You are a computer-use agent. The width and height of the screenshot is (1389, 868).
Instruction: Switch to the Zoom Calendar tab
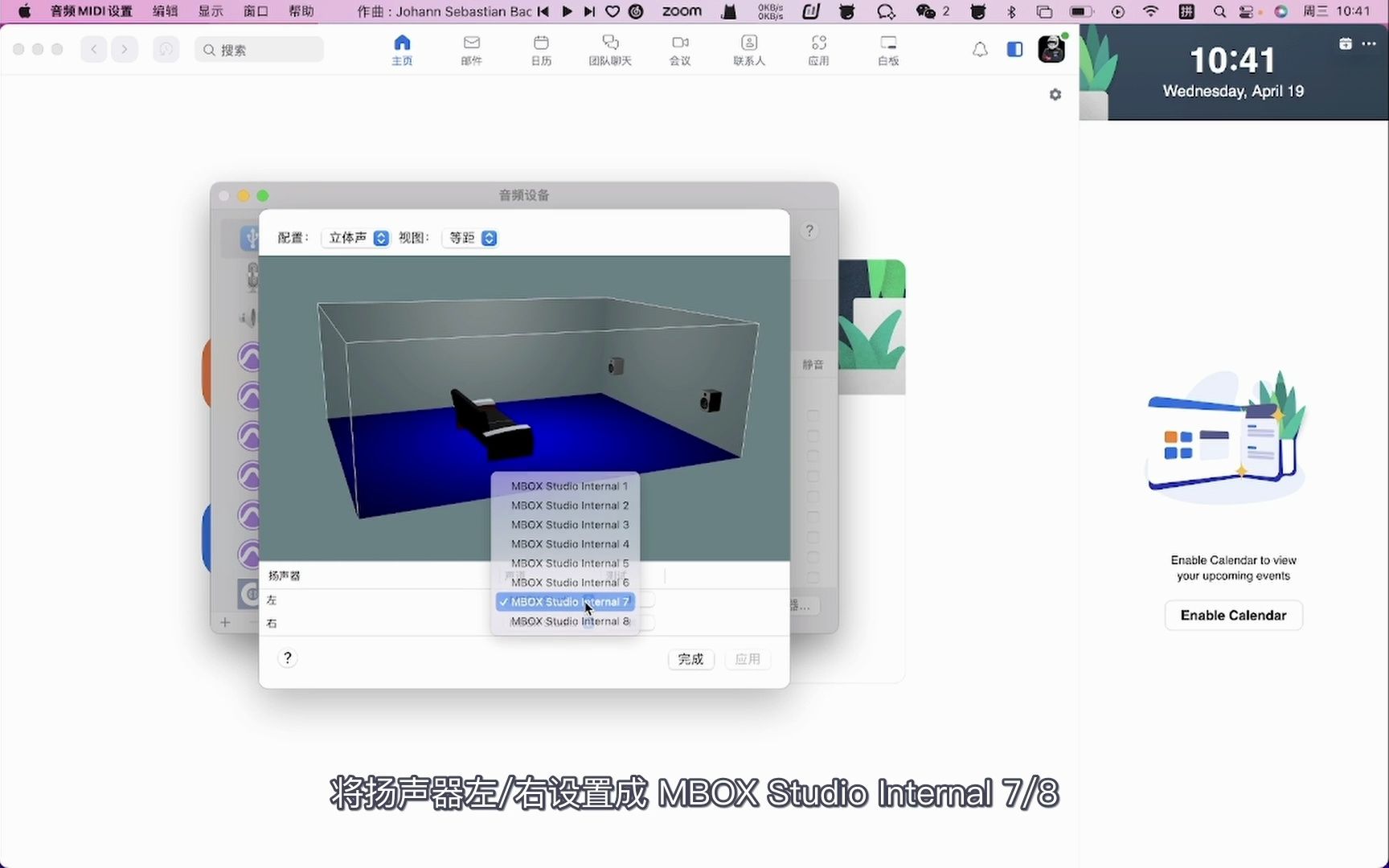(541, 50)
